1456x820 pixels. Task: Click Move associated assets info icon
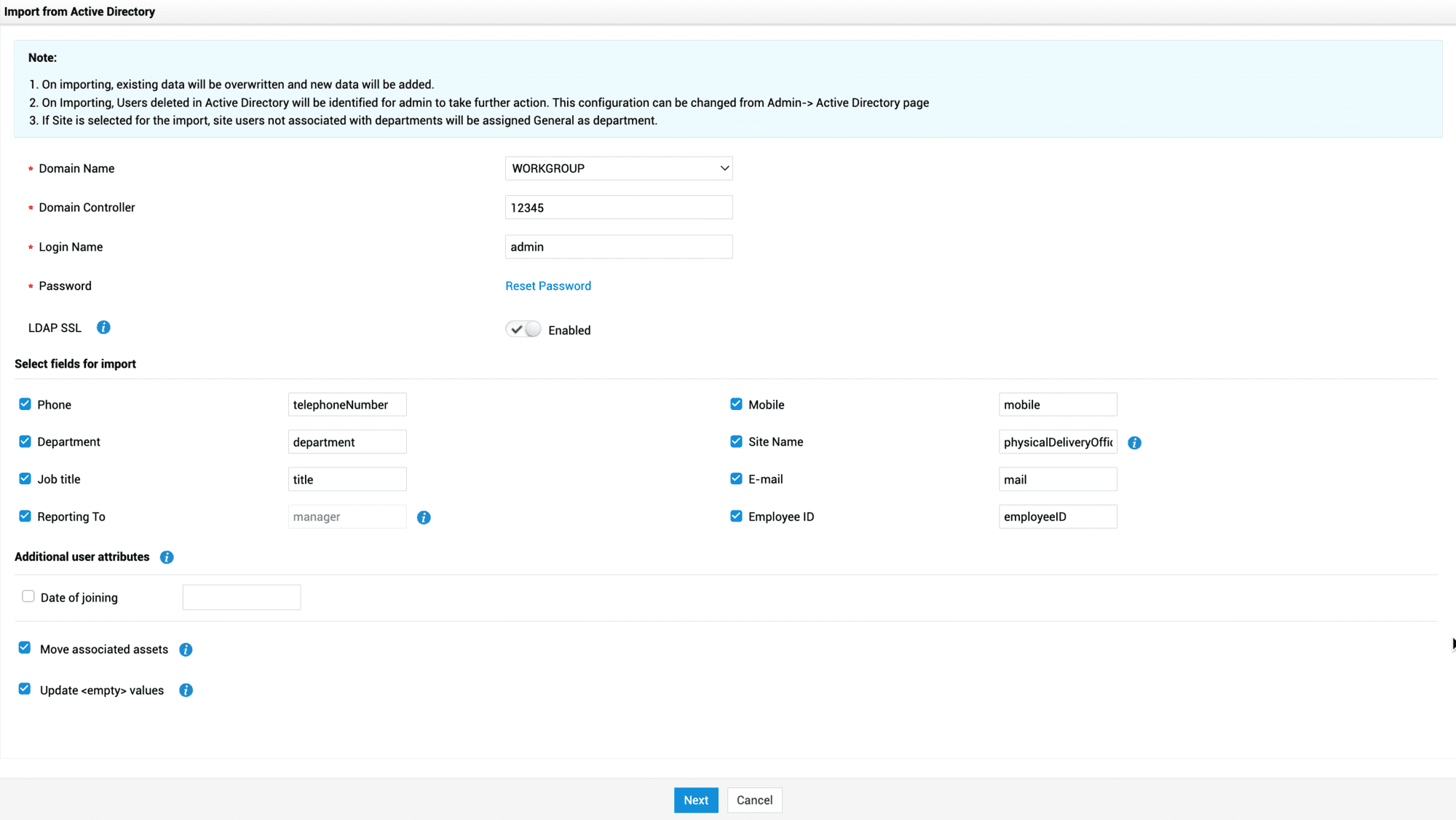tap(186, 650)
